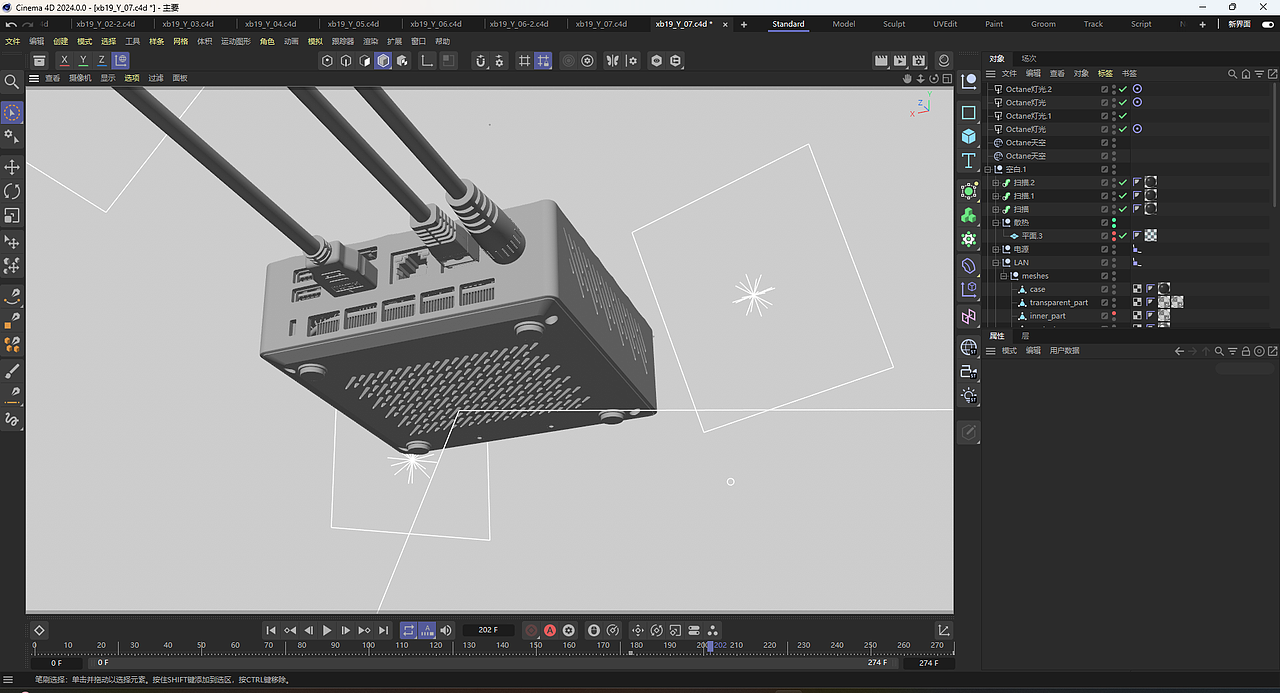This screenshot has height=693, width=1280.
Task: Click the current frame 202 F field
Action: pos(488,630)
